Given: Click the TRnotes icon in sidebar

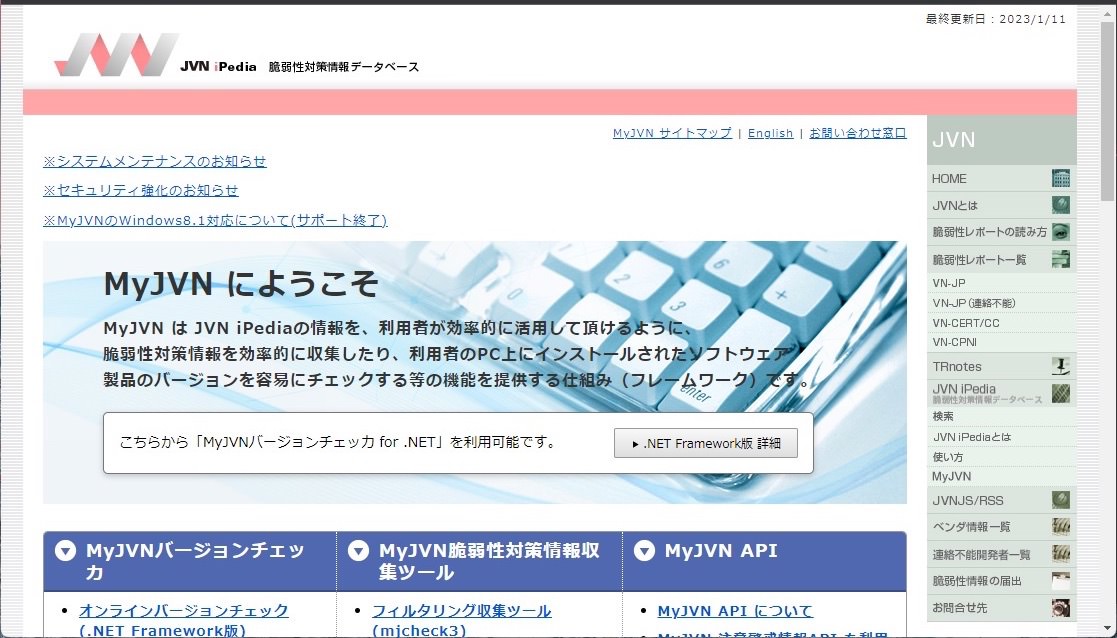Looking at the screenshot, I should pos(1061,367).
